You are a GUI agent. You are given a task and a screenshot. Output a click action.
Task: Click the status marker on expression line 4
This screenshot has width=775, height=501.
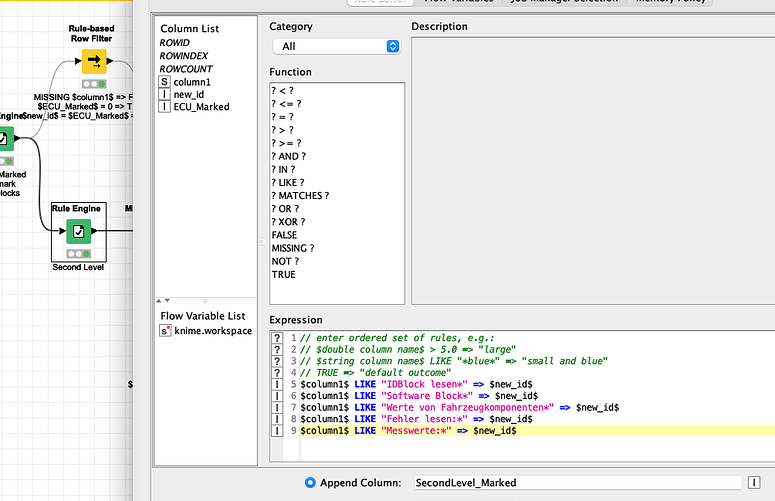(277, 373)
